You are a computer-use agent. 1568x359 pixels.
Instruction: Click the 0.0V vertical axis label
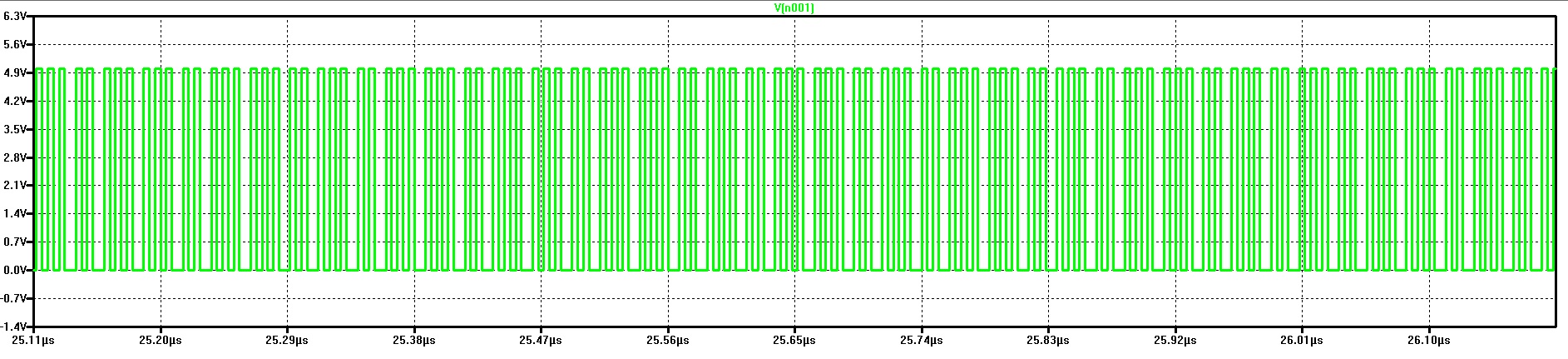(17, 270)
